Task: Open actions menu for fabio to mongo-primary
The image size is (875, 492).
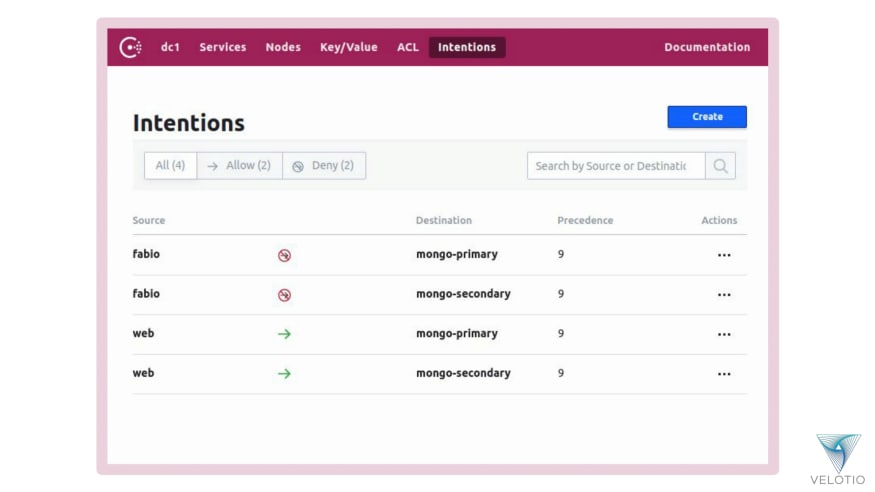Action: pyautogui.click(x=724, y=255)
